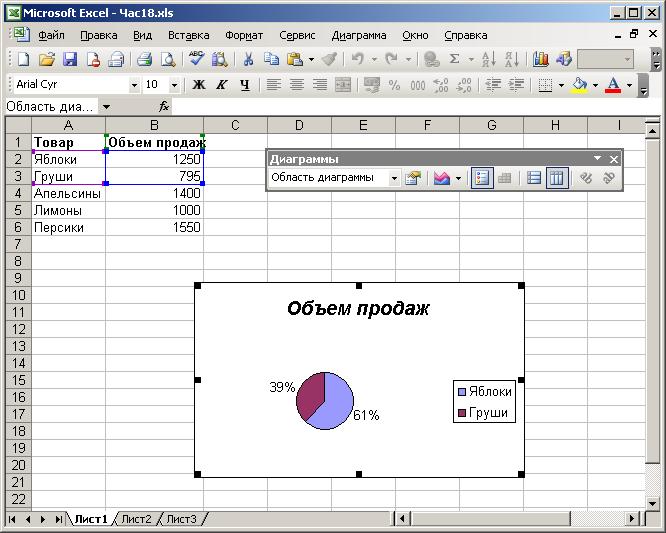Toggle italic (К) formatting
The image size is (666, 533).
221,85
